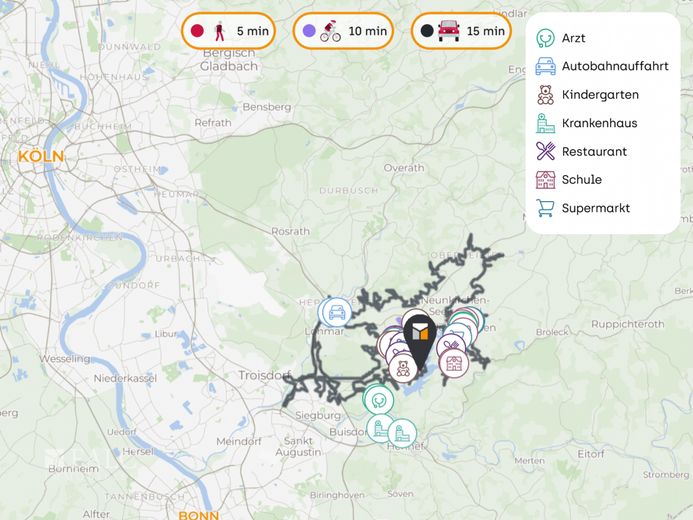Click the Restaurant marker on the map
The image size is (693, 520).
click(450, 345)
